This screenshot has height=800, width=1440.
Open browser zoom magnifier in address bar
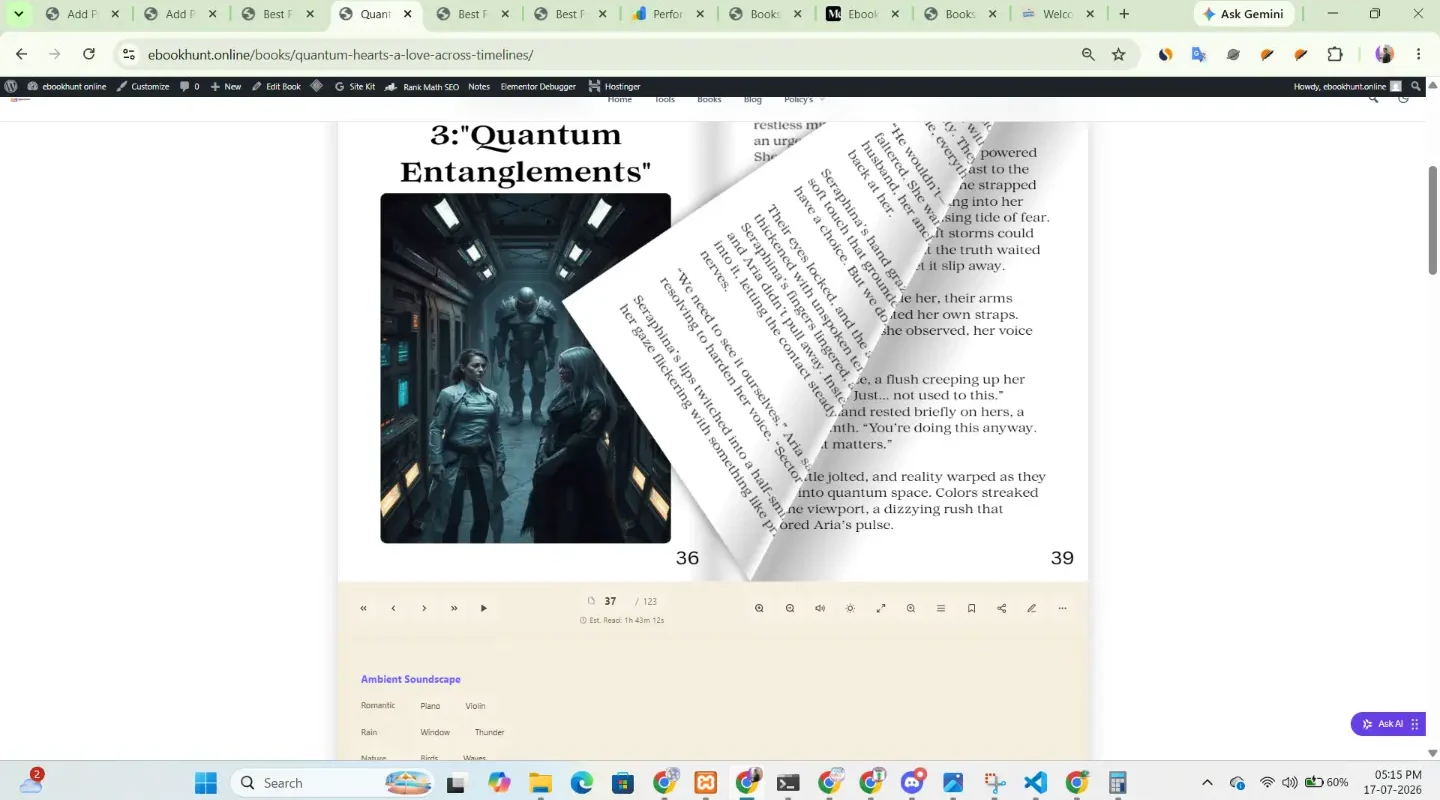click(1088, 54)
